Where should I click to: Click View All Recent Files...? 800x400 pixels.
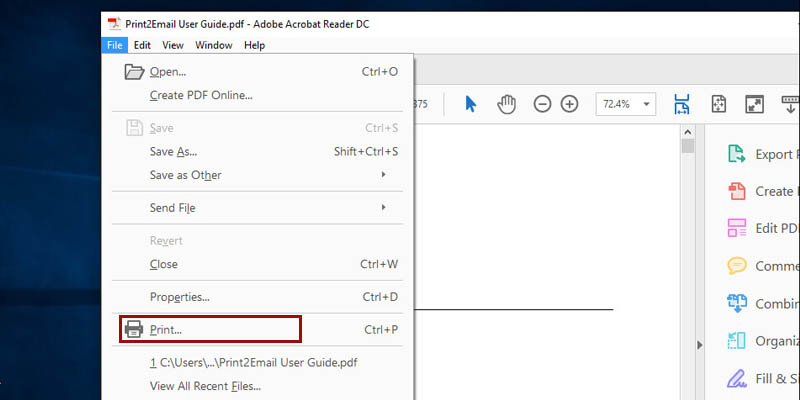tap(205, 386)
